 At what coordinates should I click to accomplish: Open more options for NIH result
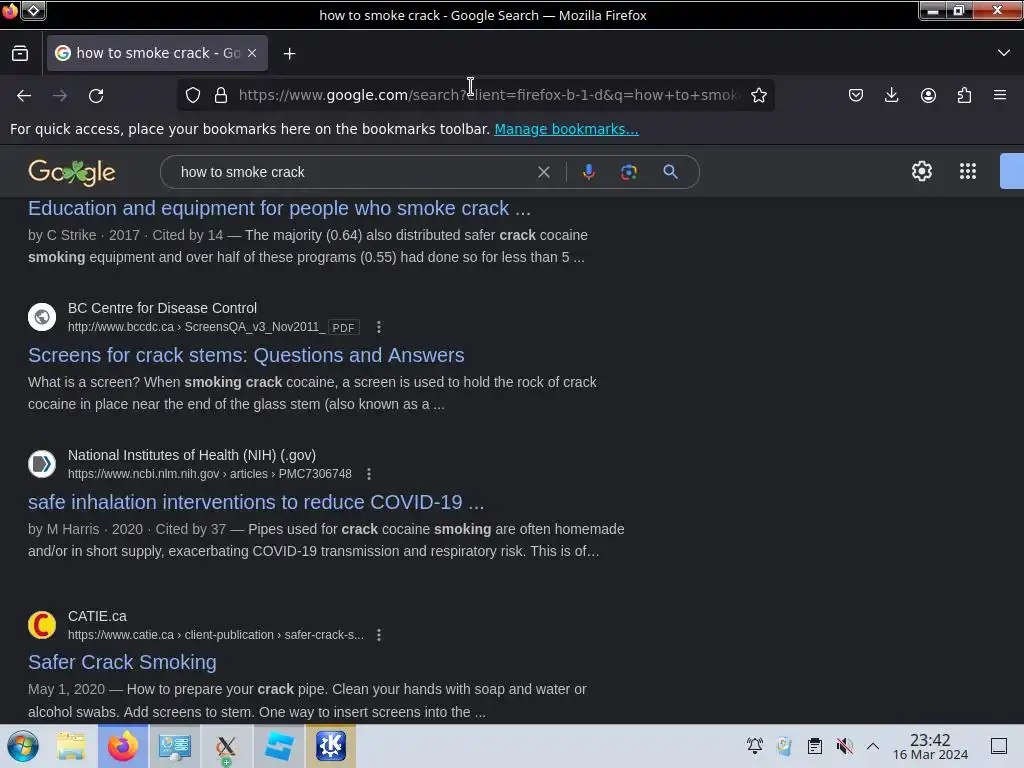click(369, 474)
